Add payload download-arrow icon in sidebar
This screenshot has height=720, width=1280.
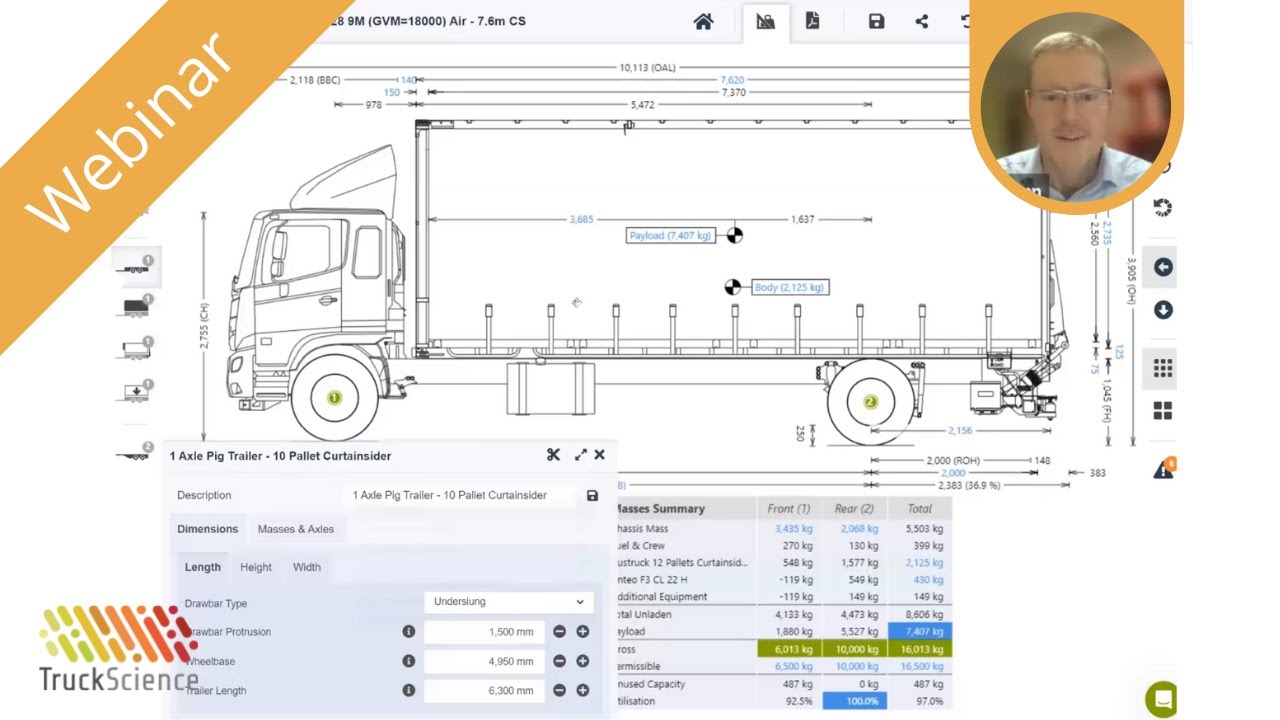134,391
